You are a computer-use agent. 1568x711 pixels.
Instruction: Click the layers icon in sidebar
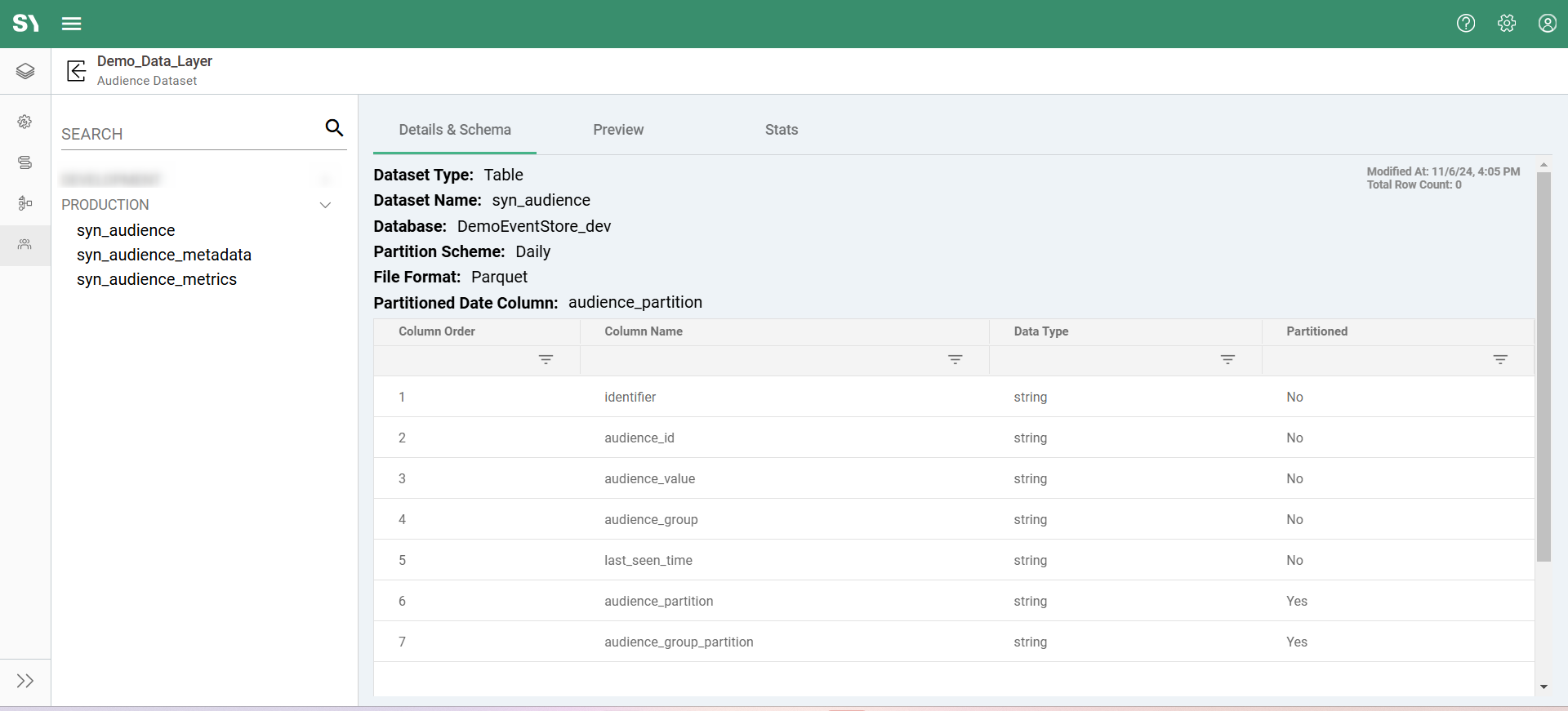[25, 71]
